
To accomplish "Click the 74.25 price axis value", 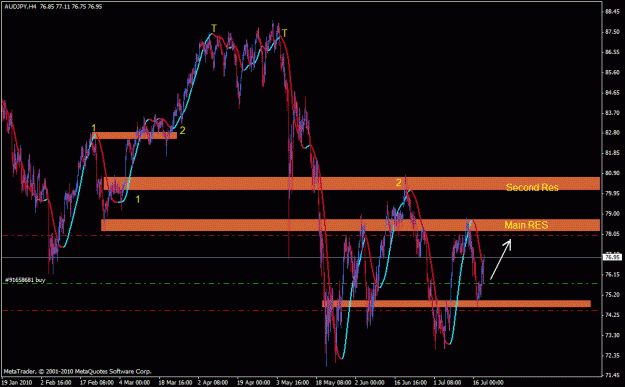I will click(612, 315).
